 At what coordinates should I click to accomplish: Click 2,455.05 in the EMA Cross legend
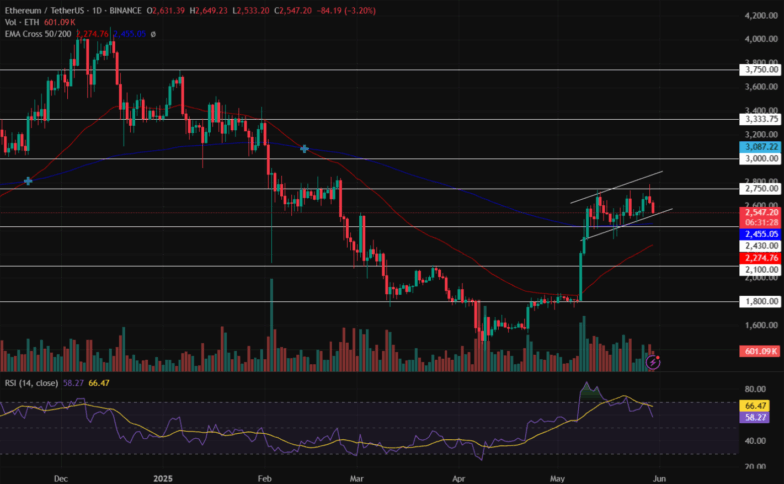(130, 34)
